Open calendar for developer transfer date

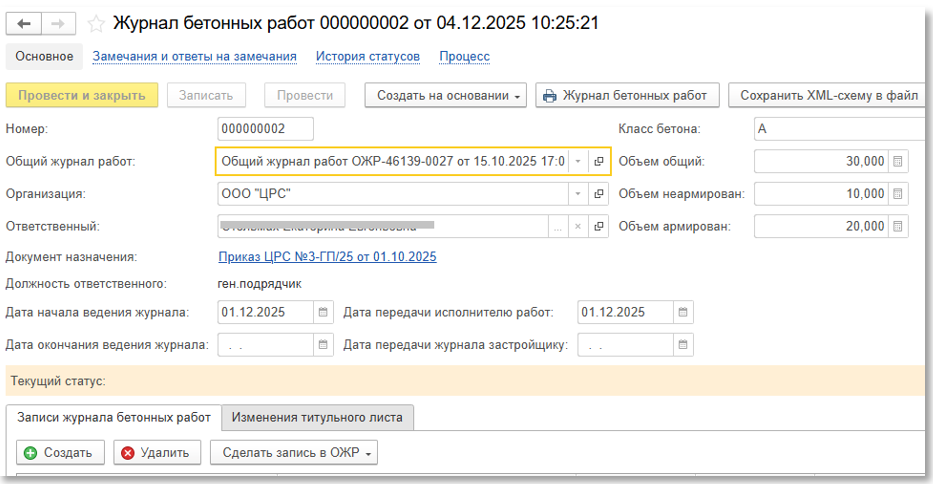[683, 345]
